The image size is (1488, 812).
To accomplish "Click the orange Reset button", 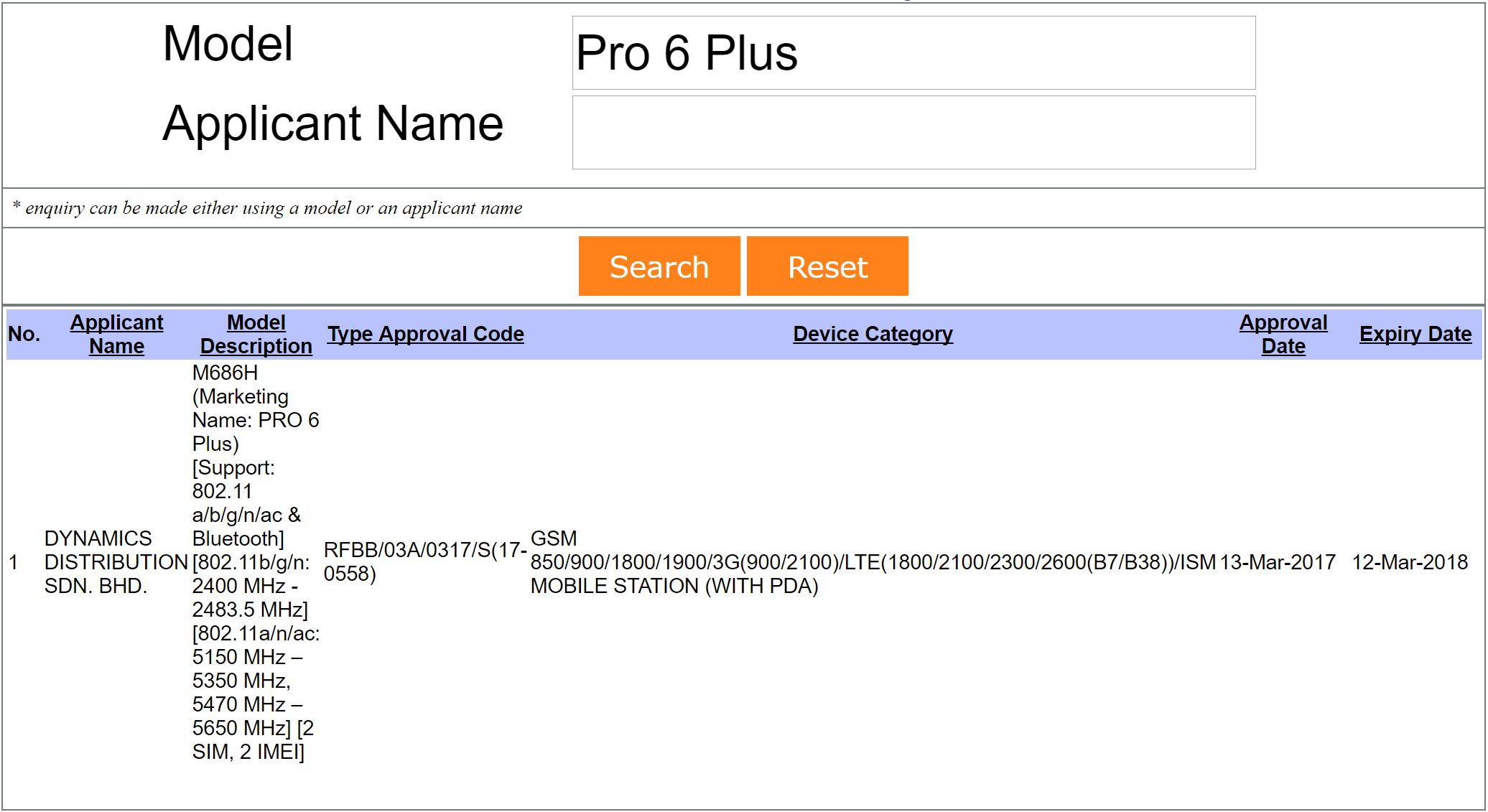I will tap(827, 266).
